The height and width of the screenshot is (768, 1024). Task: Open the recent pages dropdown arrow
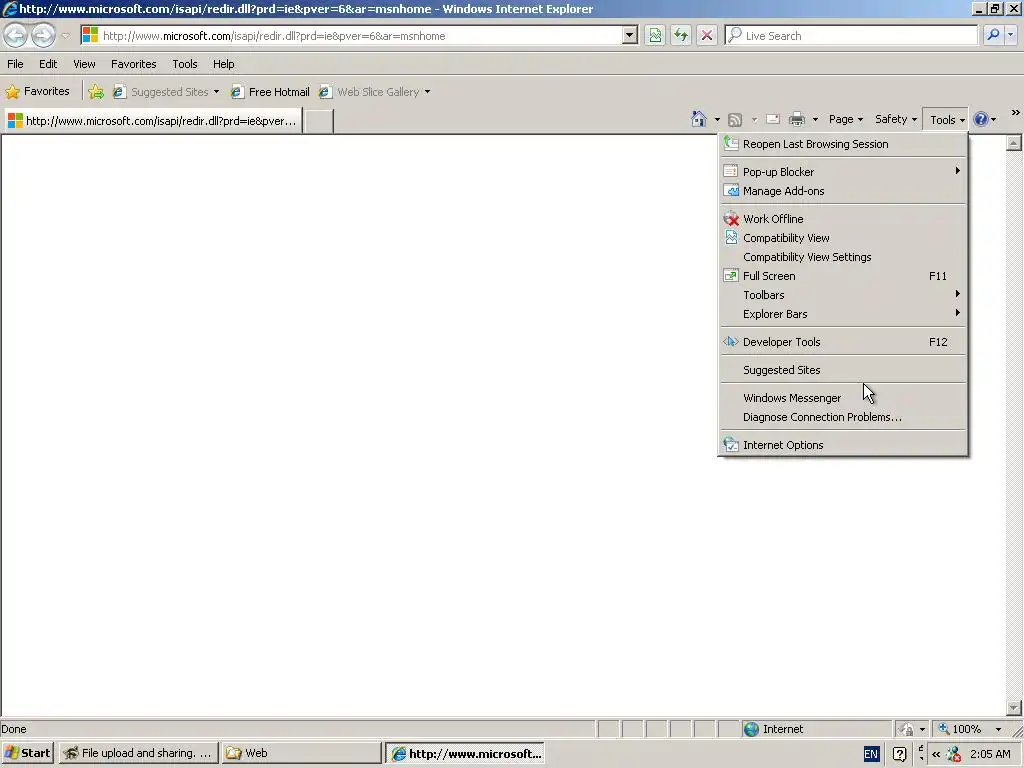[x=65, y=35]
